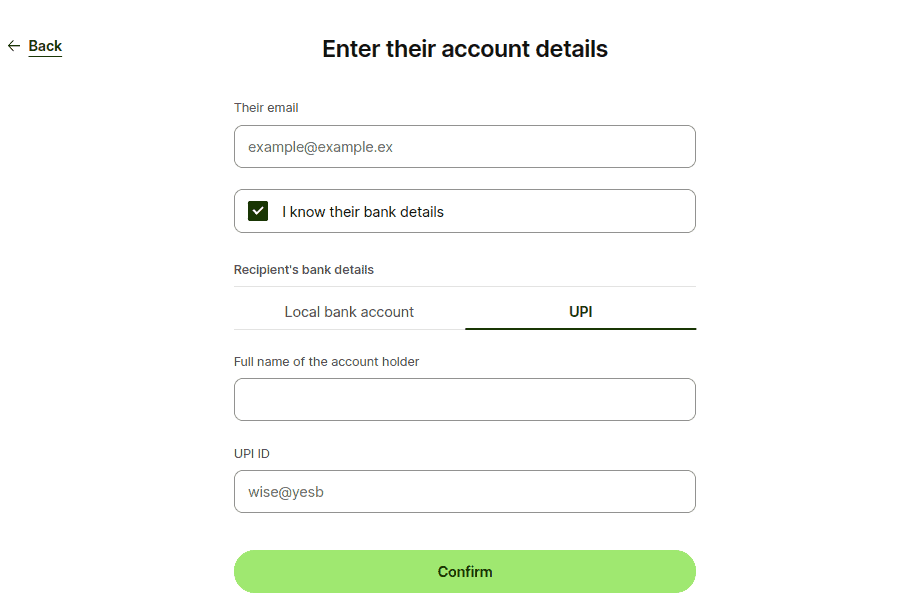This screenshot has width=916, height=611.
Task: Uncheck the bank details checkbox
Action: tap(258, 211)
